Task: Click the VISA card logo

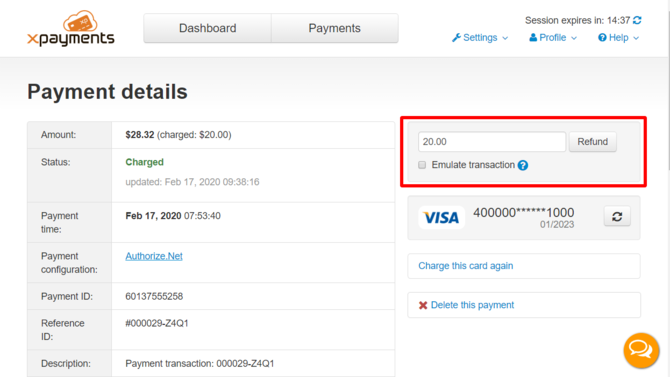Action: tap(441, 218)
